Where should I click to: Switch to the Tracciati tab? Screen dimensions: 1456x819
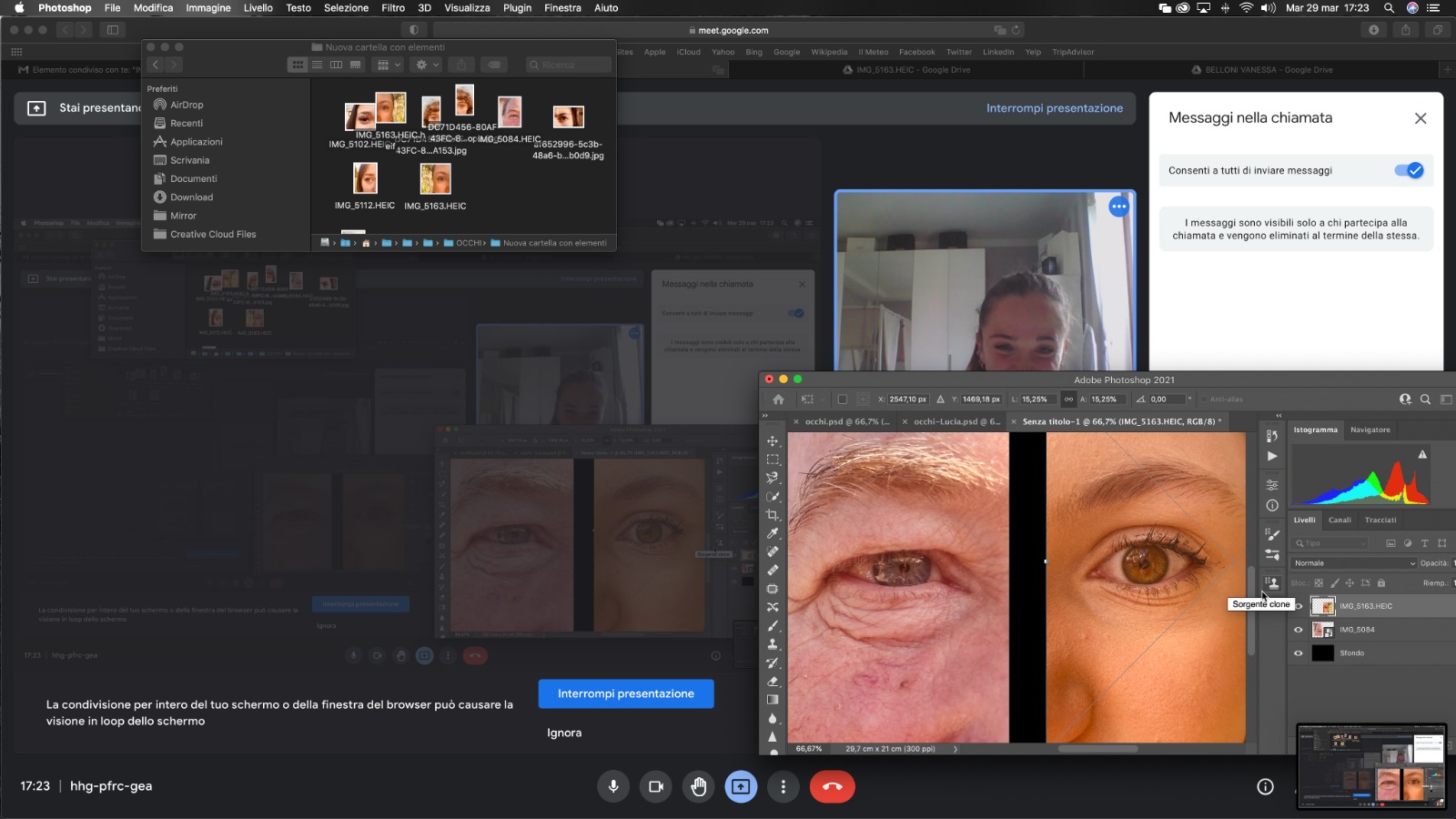[1380, 521]
